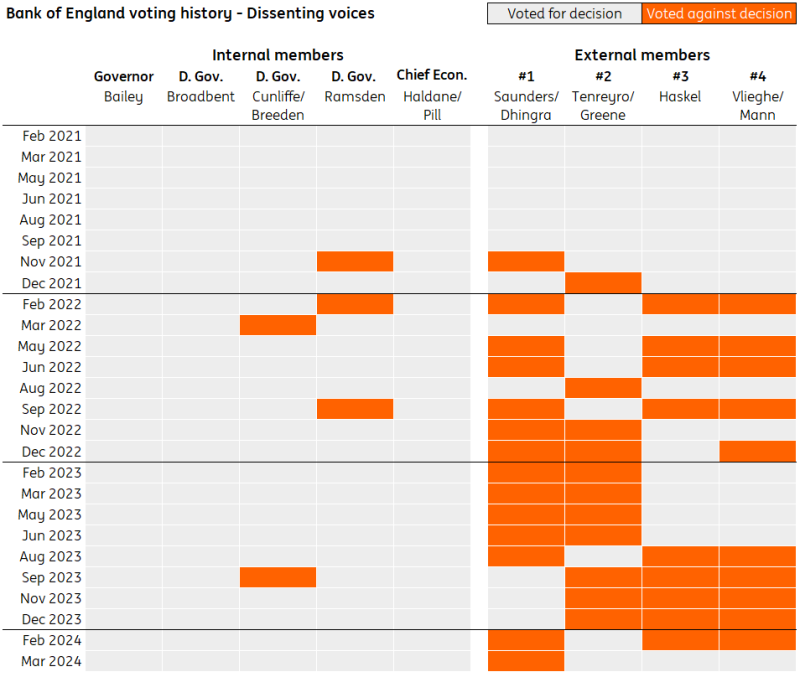
Task: Select the Mar 2024 row label
Action: pyautogui.click(x=52, y=661)
